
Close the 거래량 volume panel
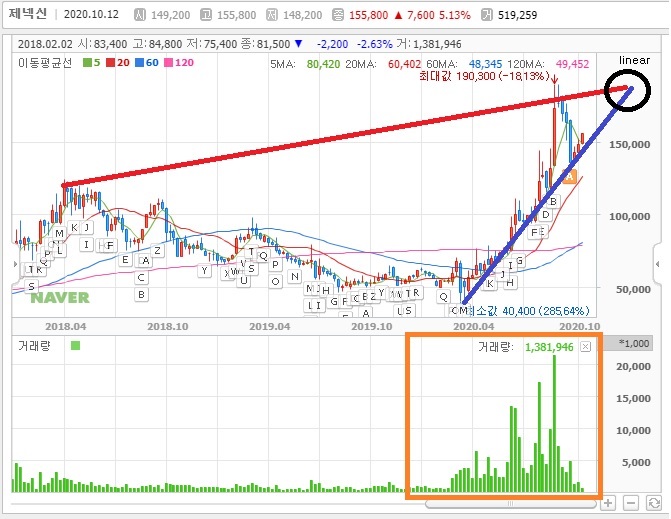585,347
